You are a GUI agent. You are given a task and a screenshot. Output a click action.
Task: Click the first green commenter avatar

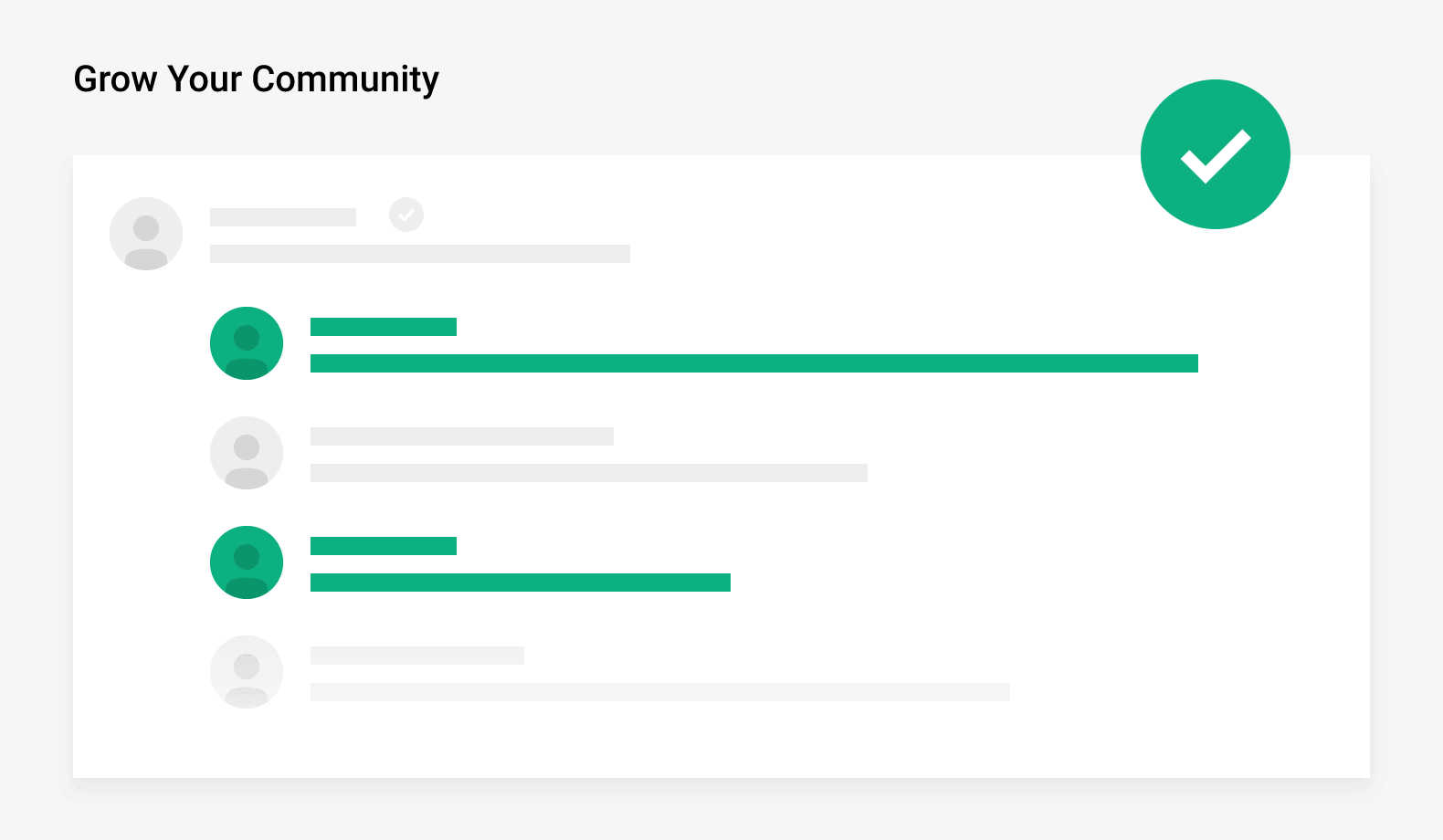247,343
